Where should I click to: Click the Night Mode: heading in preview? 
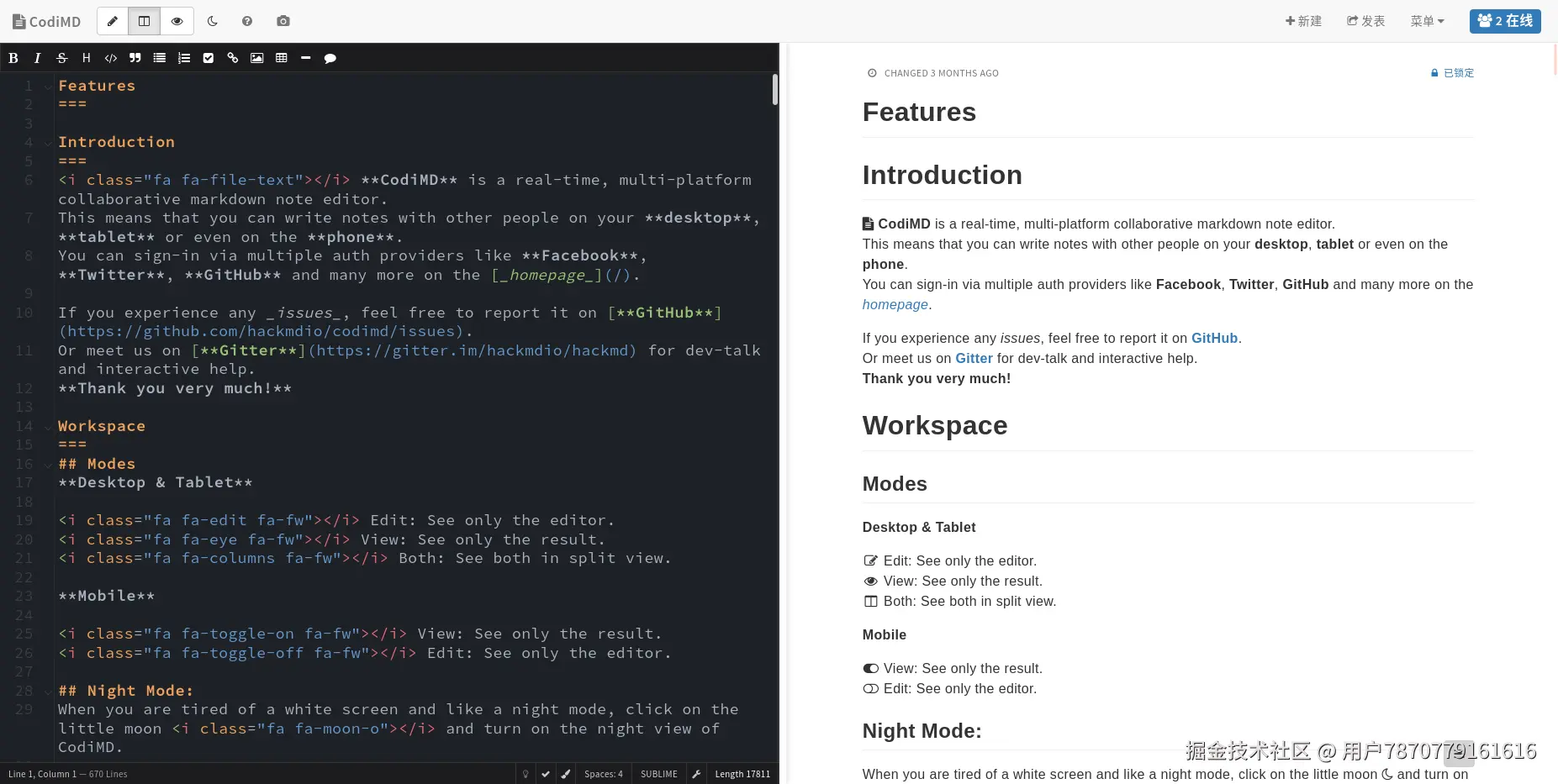(922, 731)
